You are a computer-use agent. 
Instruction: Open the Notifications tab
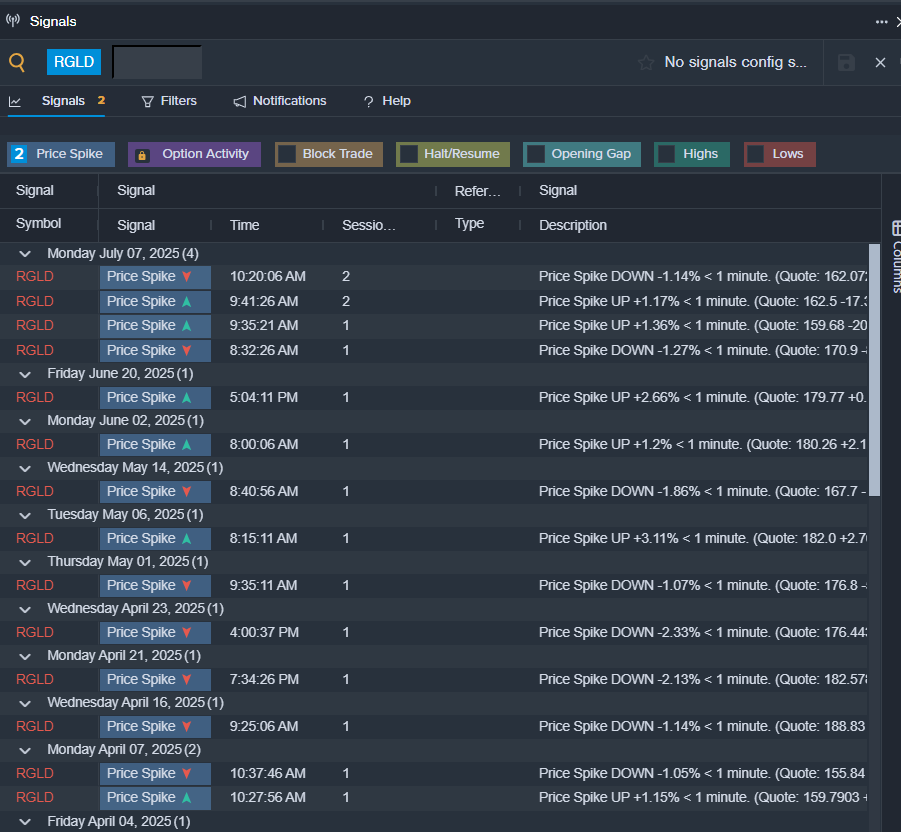(x=280, y=101)
